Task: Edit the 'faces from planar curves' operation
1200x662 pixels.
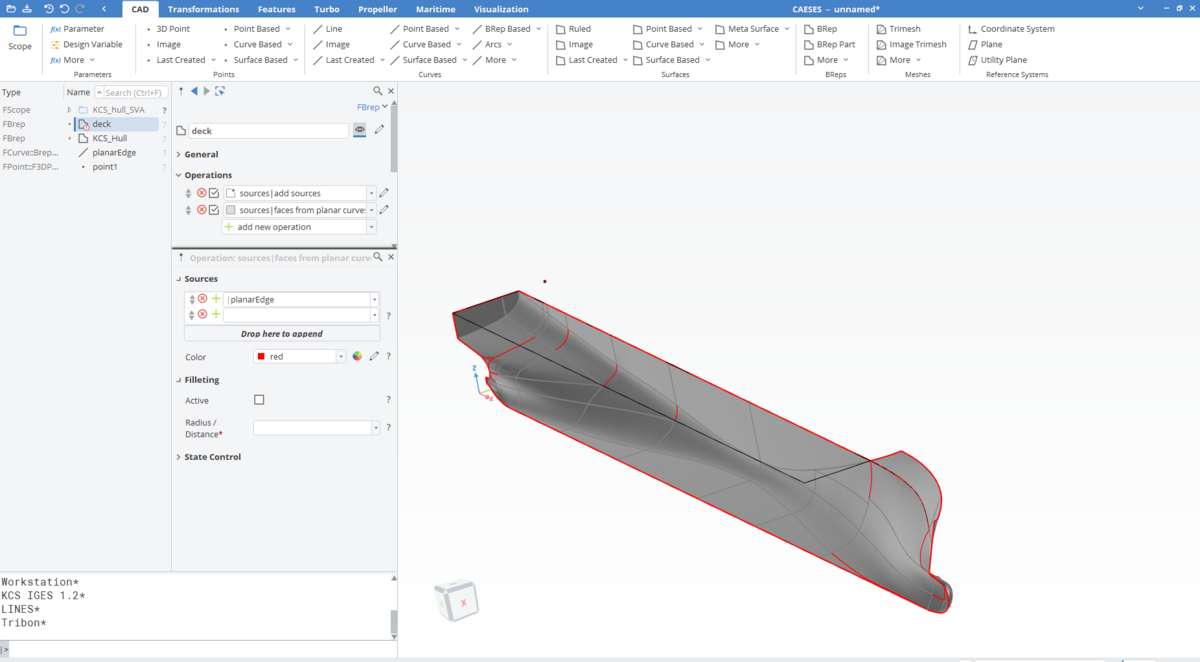Action: coord(384,210)
